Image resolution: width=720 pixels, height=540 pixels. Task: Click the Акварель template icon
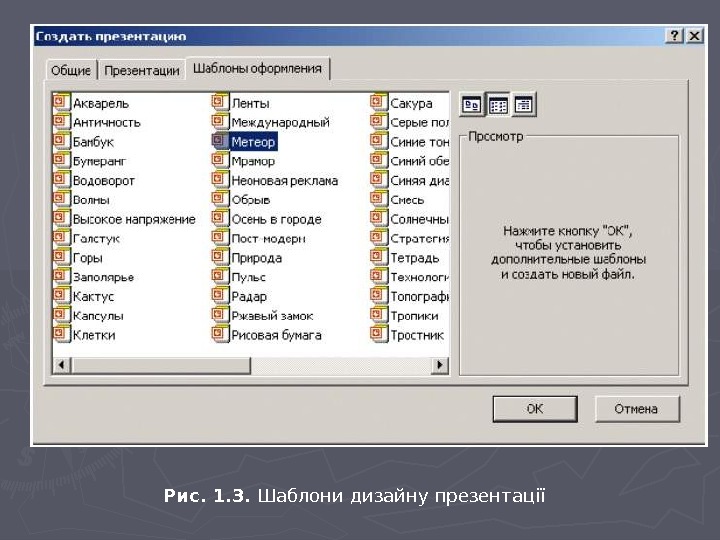[x=61, y=102]
